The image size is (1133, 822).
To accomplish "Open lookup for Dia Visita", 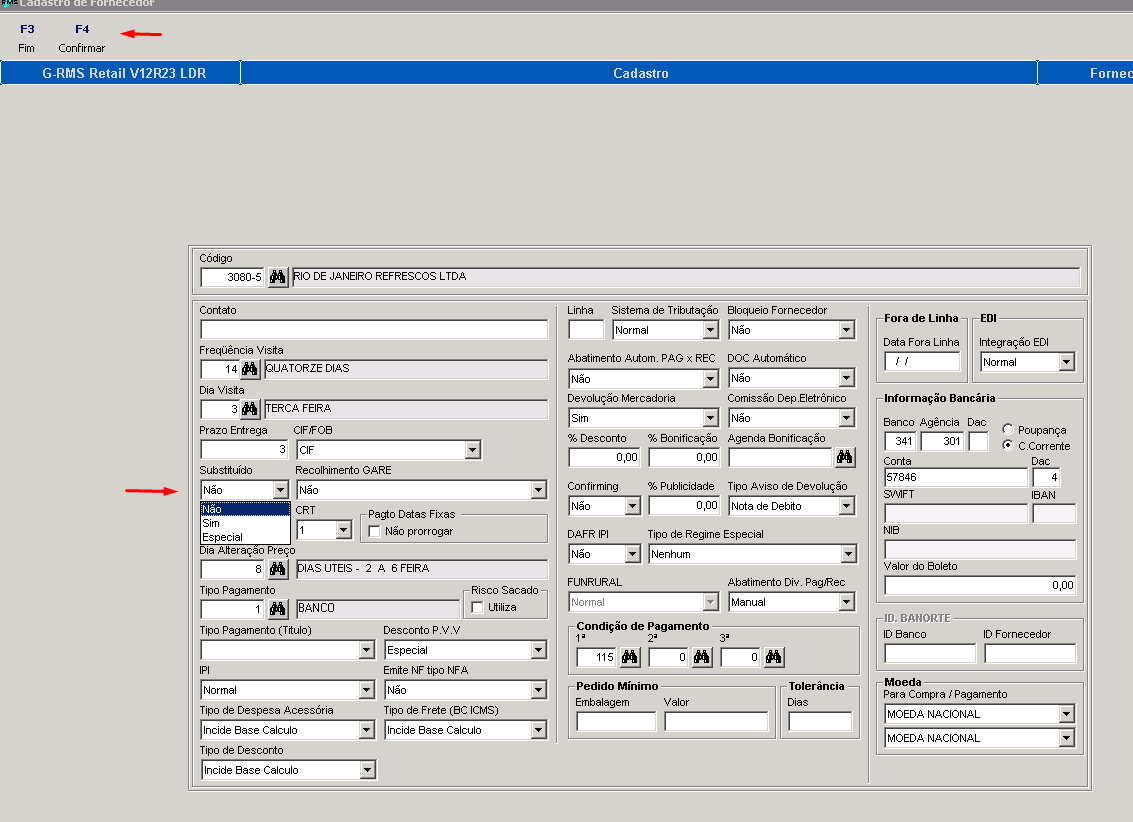I will [x=250, y=409].
